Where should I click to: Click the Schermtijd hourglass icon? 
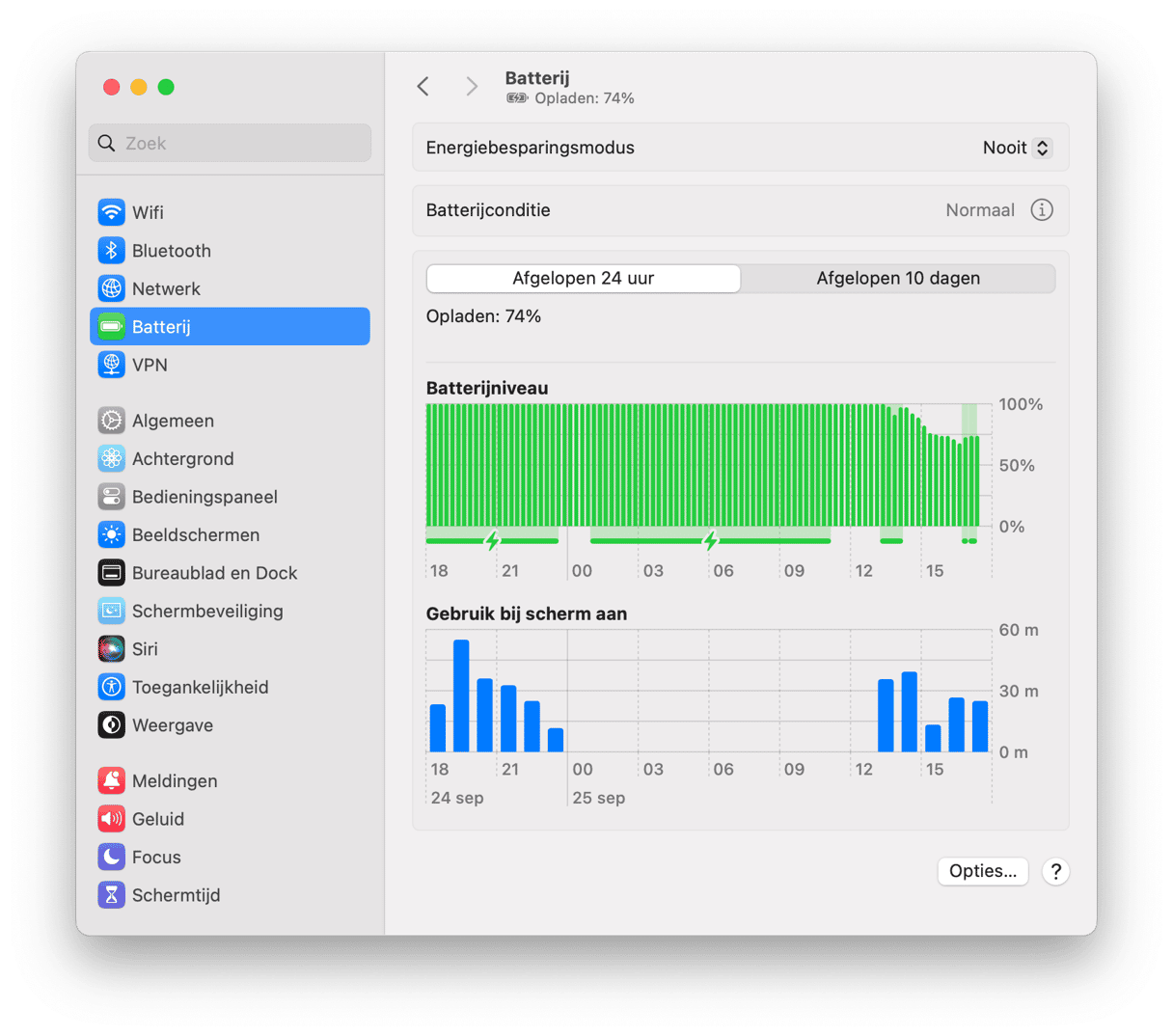(x=112, y=895)
